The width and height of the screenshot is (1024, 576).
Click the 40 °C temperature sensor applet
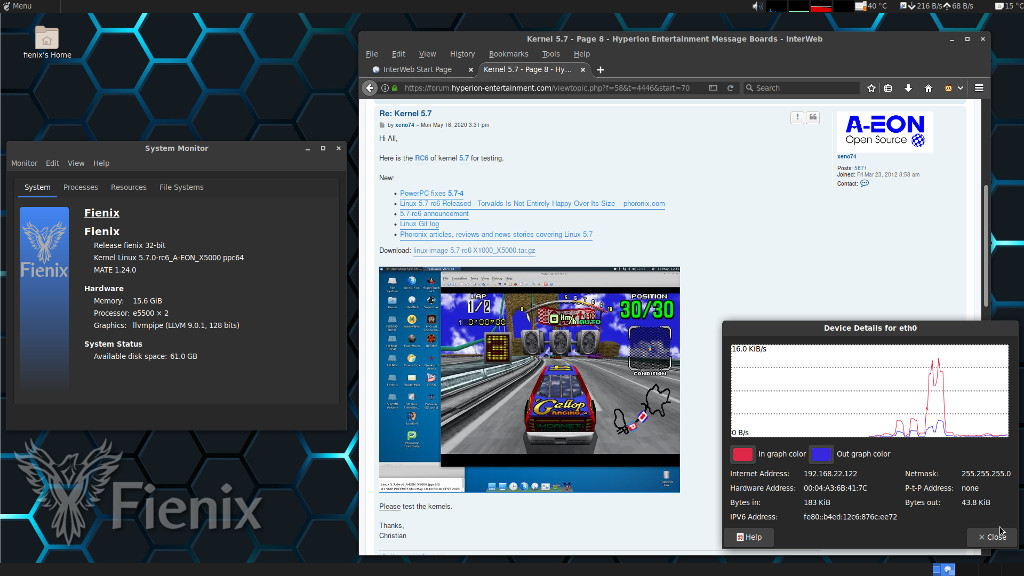pos(871,6)
